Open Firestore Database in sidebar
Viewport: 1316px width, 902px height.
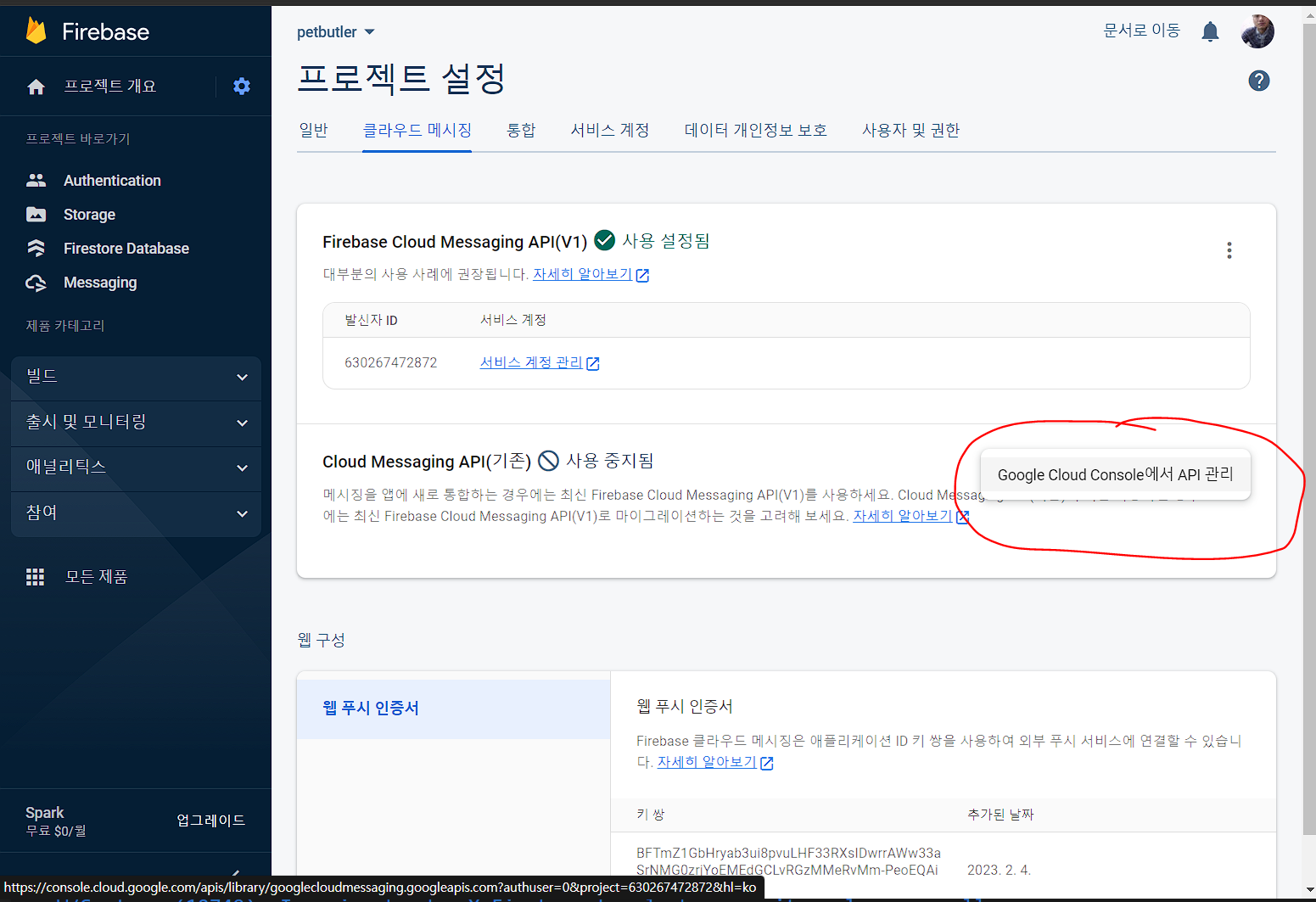tap(126, 248)
